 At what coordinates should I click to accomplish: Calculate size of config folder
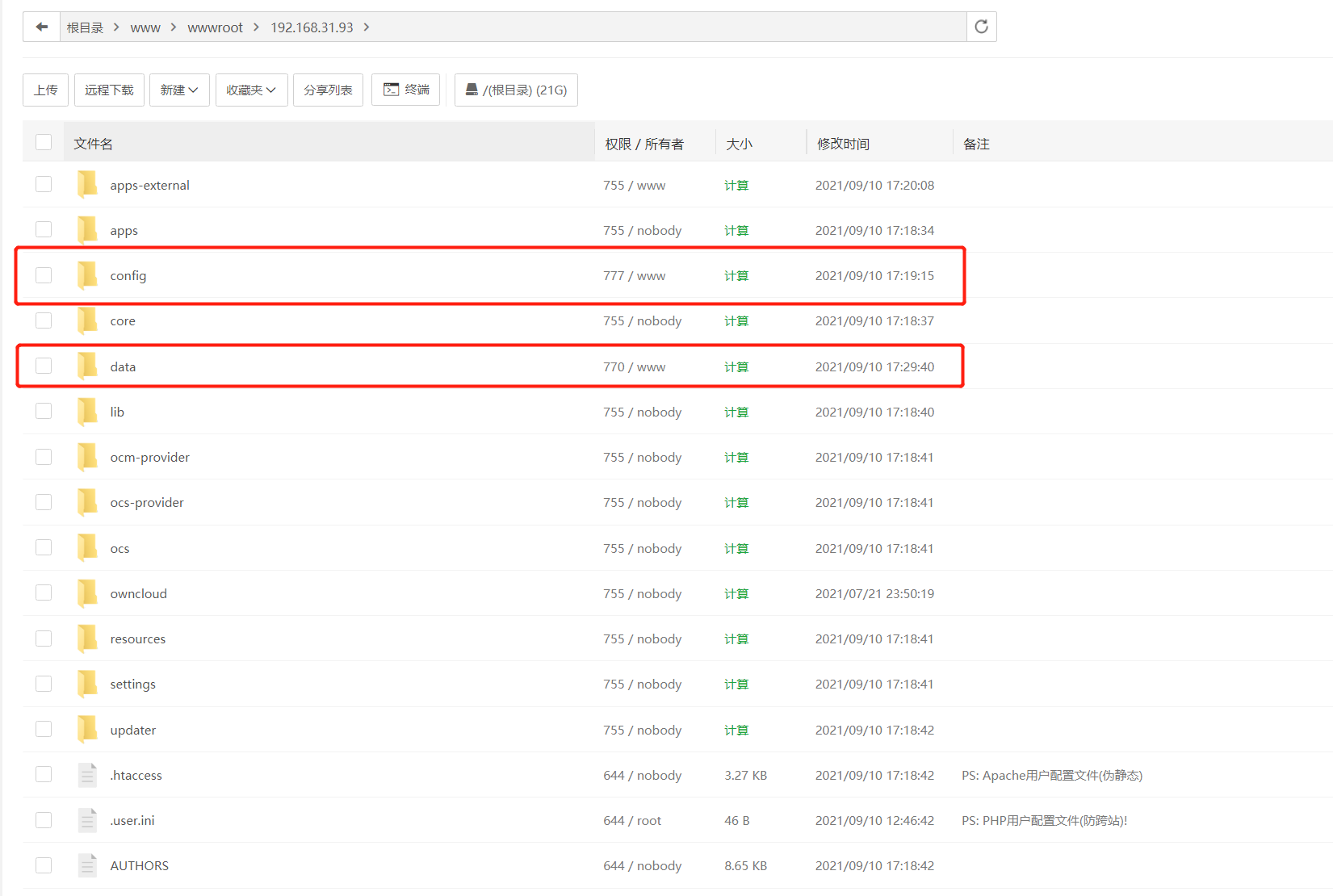click(x=736, y=276)
